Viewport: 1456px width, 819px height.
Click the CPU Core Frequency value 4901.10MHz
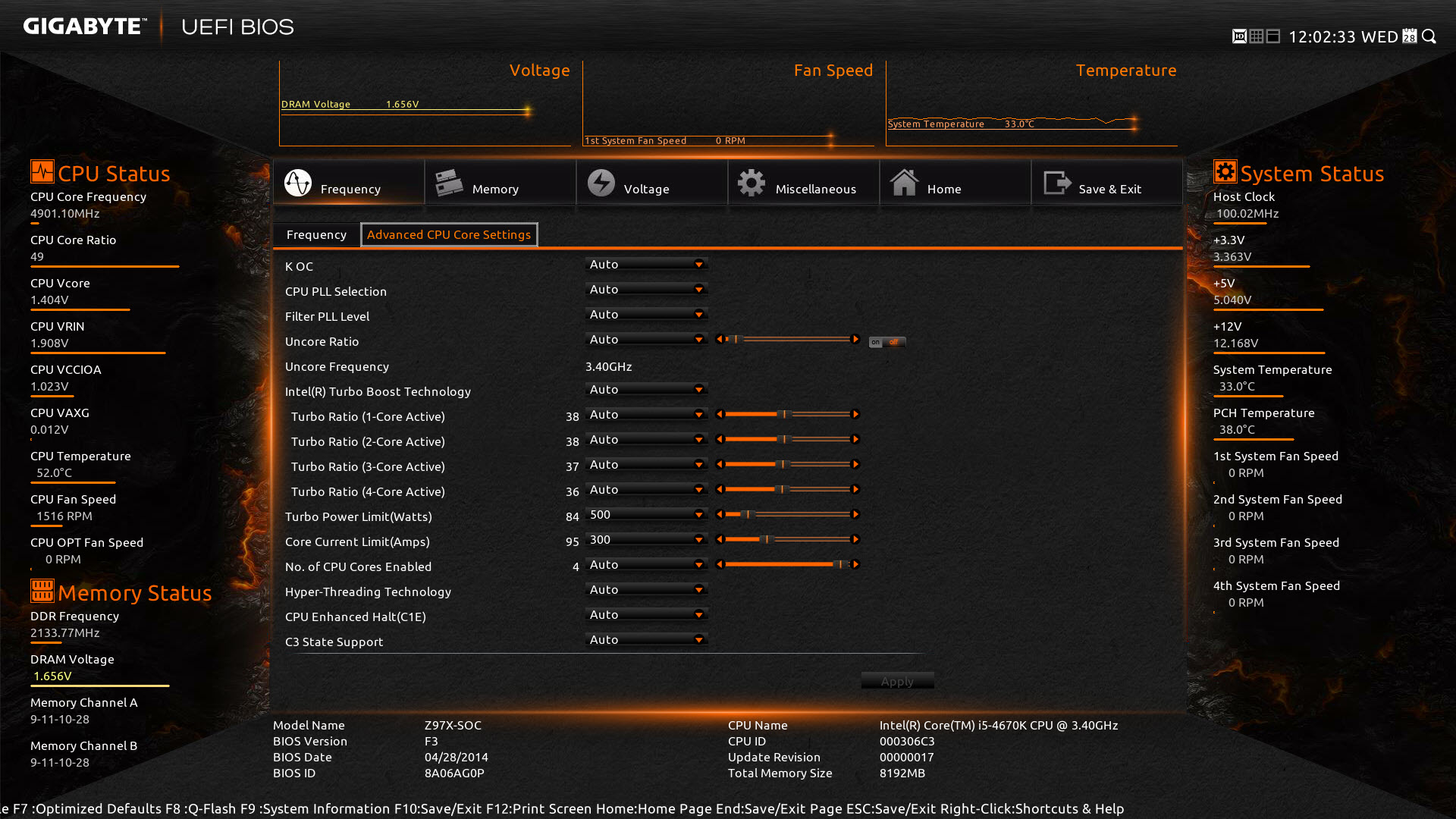[x=65, y=213]
